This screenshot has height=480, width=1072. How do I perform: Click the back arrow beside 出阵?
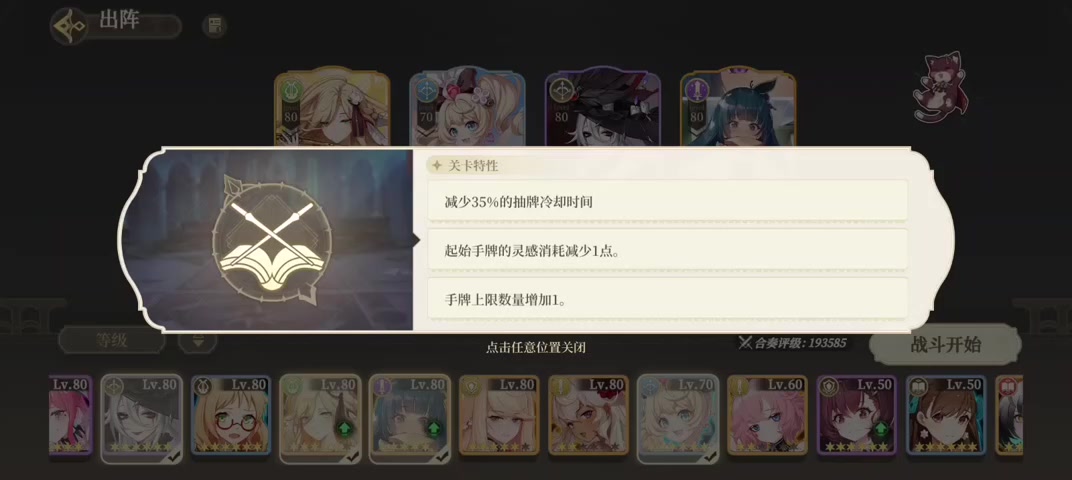click(x=69, y=26)
